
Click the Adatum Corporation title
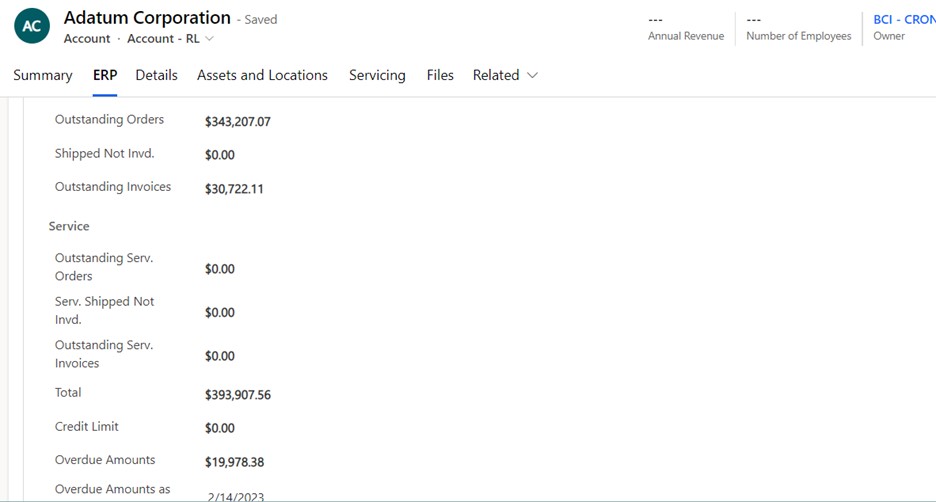147,18
